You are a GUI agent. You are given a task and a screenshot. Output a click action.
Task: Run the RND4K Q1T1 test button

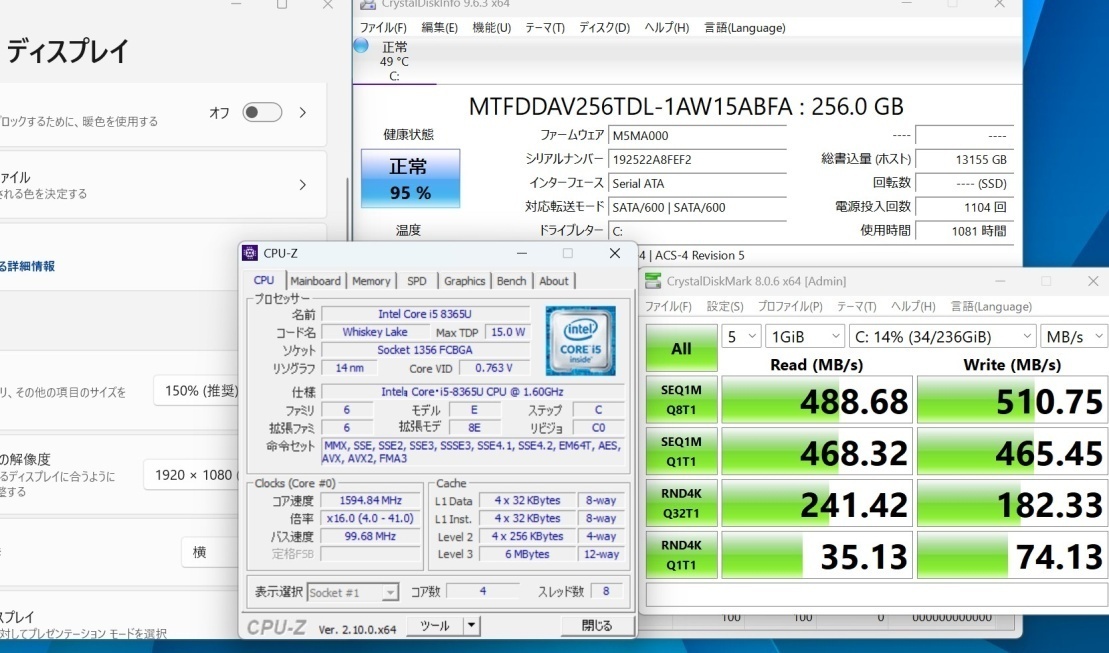tap(682, 555)
